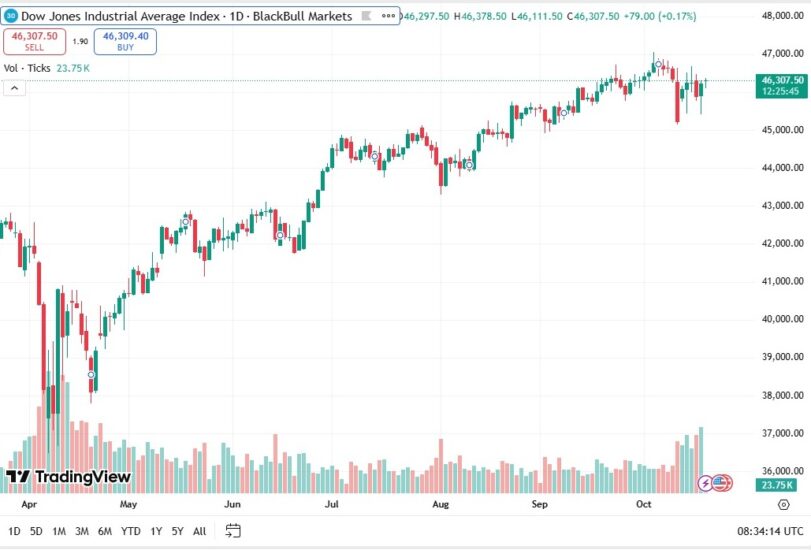Select the 1D time range

(x=14, y=531)
